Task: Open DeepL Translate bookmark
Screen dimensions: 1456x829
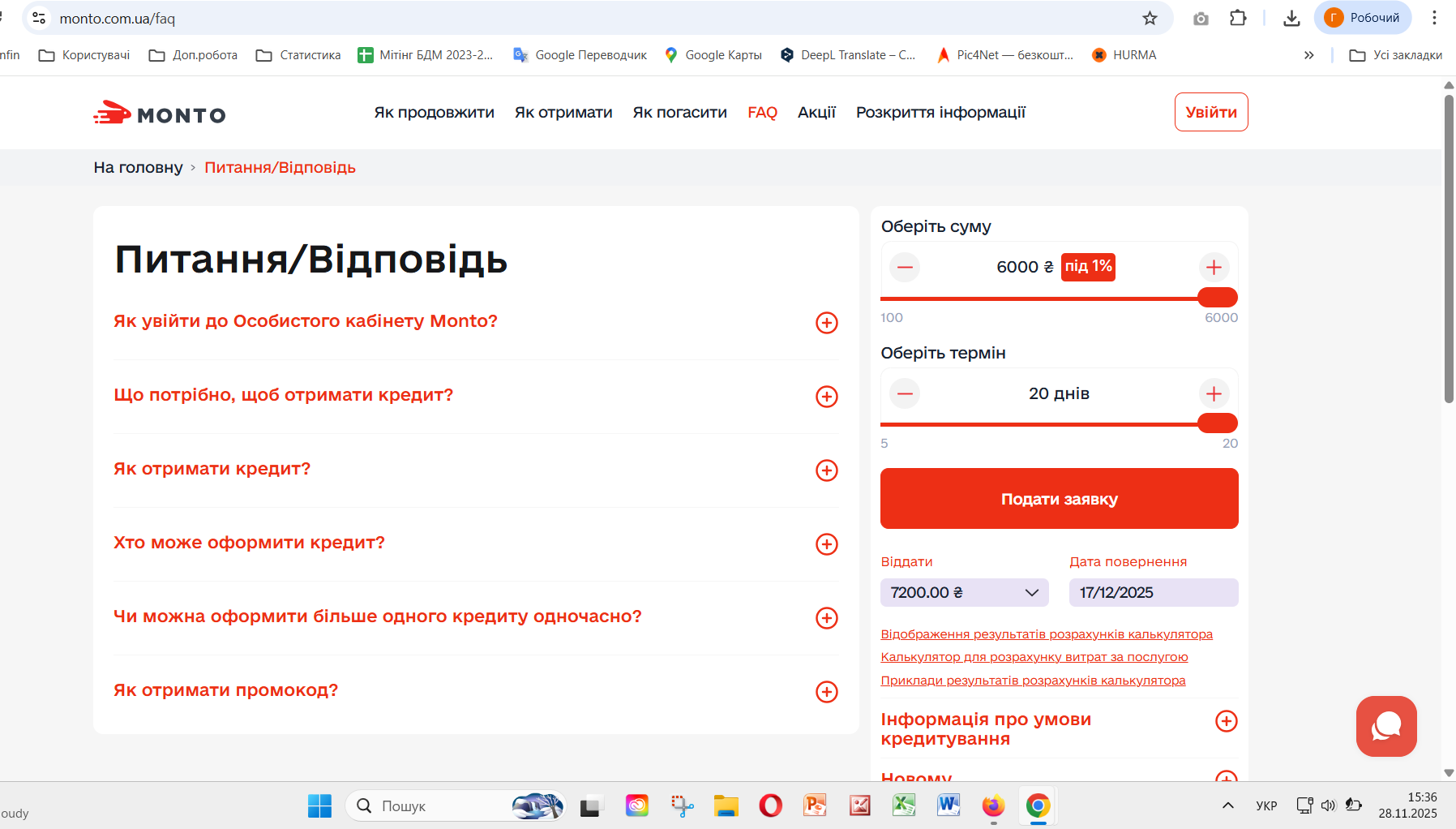Action: pos(848,55)
